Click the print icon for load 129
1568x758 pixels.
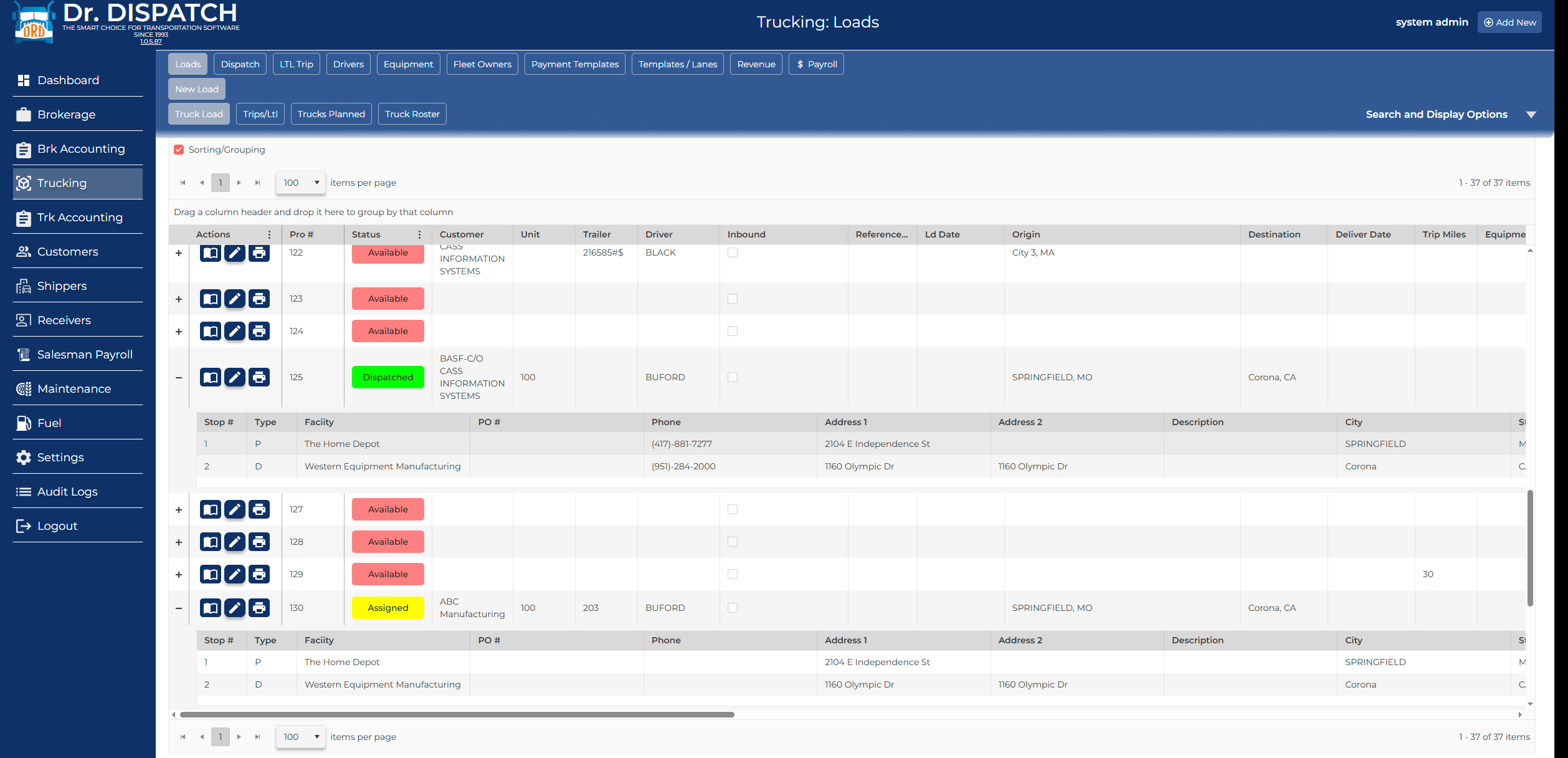pos(259,574)
